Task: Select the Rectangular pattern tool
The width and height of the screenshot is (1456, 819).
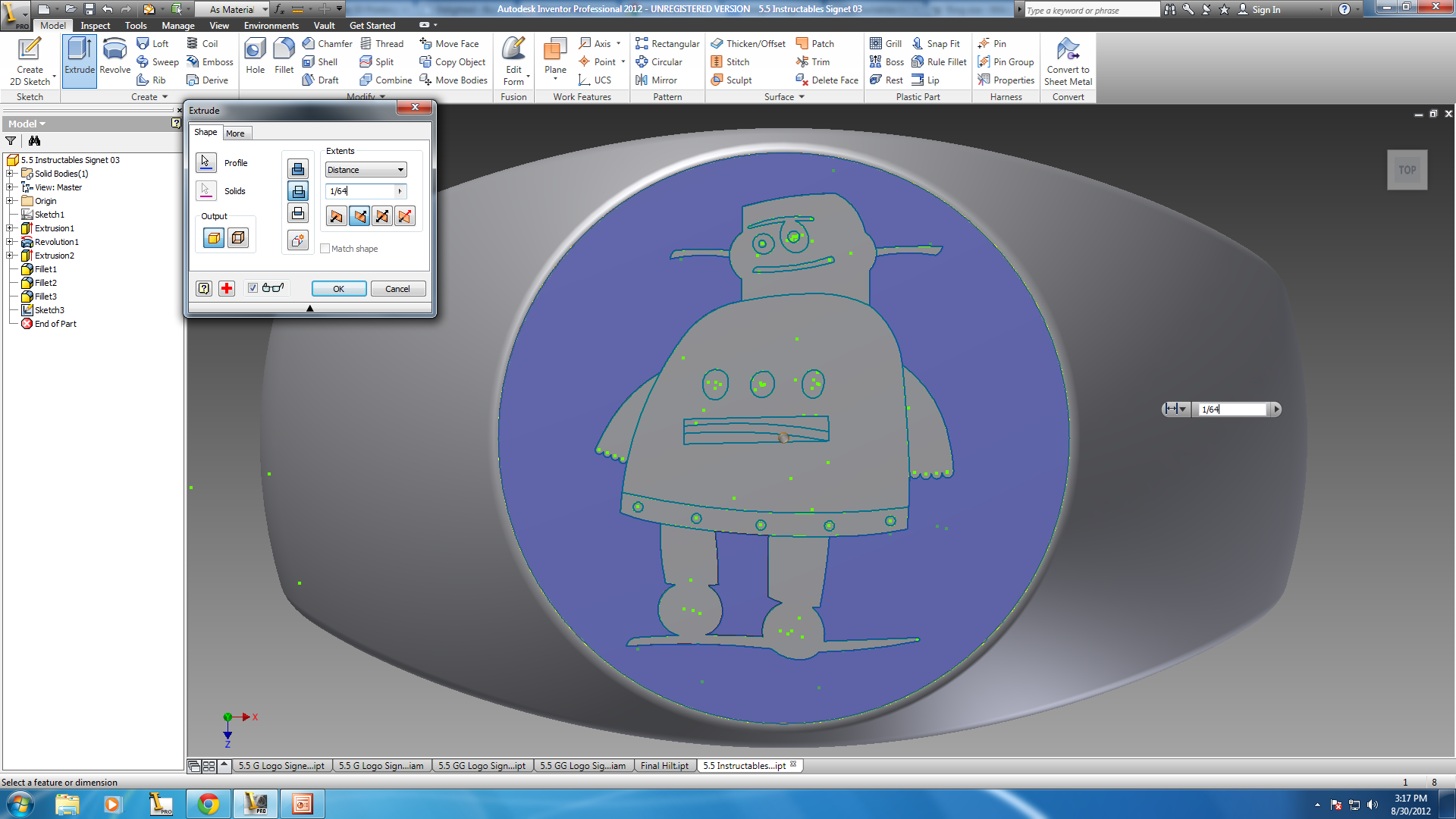Action: tap(667, 44)
